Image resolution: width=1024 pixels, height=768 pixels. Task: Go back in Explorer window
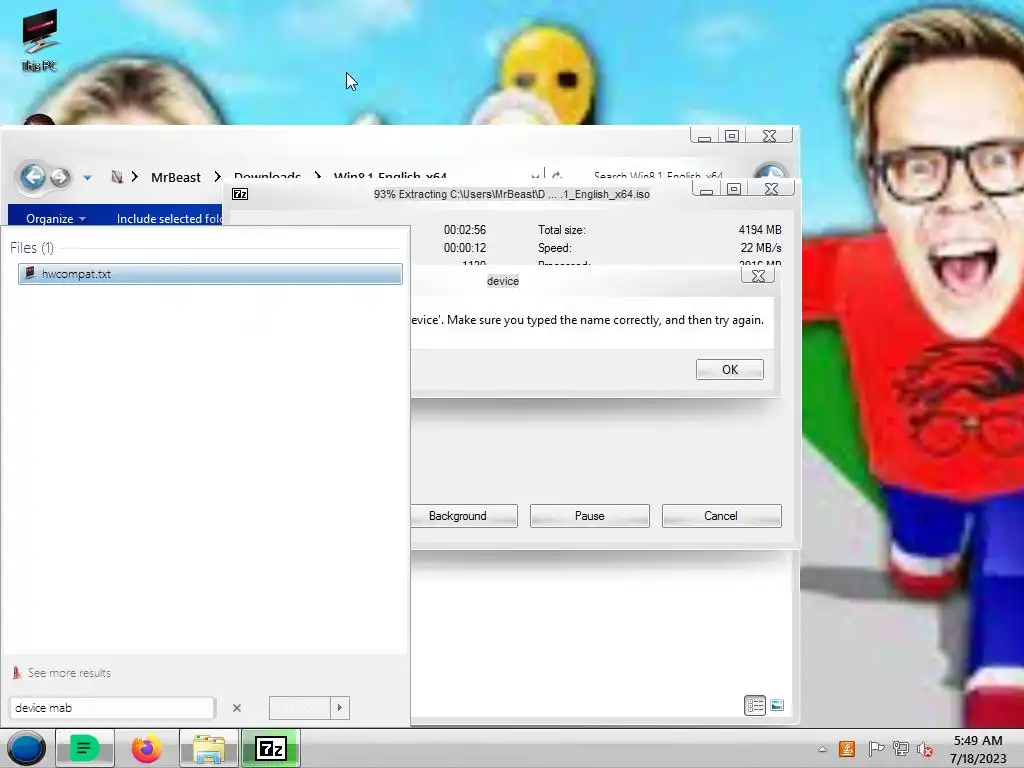point(32,176)
